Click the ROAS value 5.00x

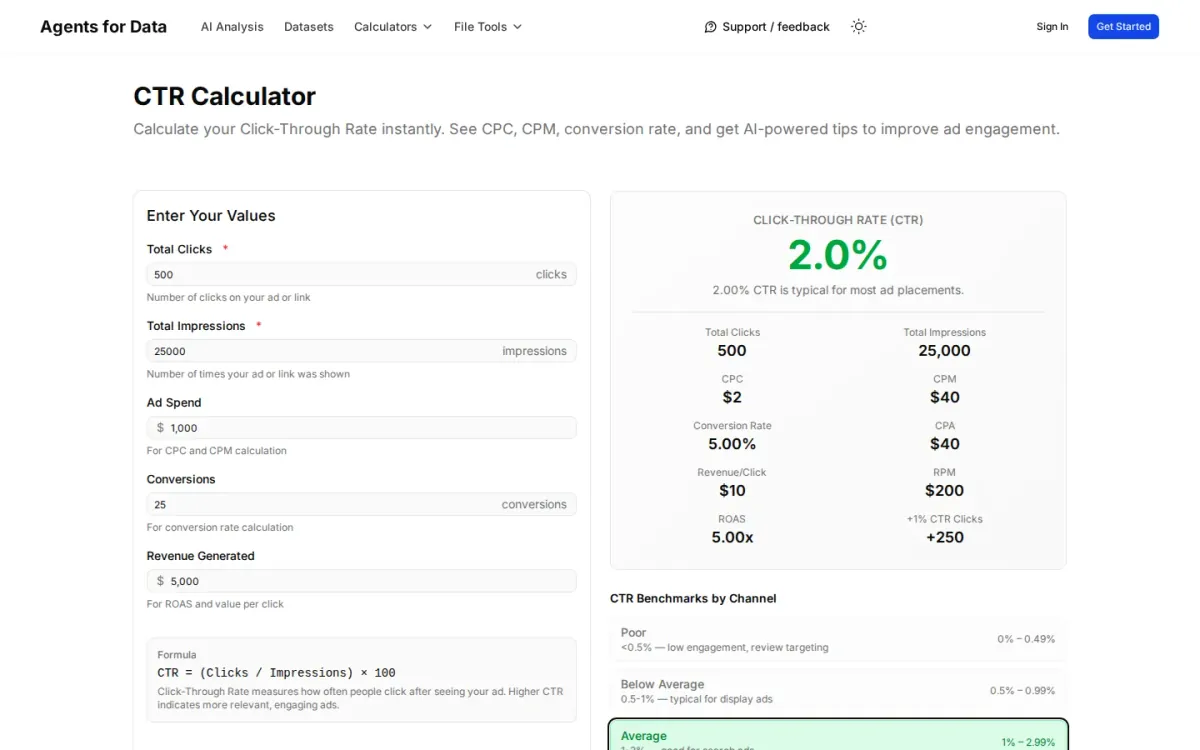(732, 537)
